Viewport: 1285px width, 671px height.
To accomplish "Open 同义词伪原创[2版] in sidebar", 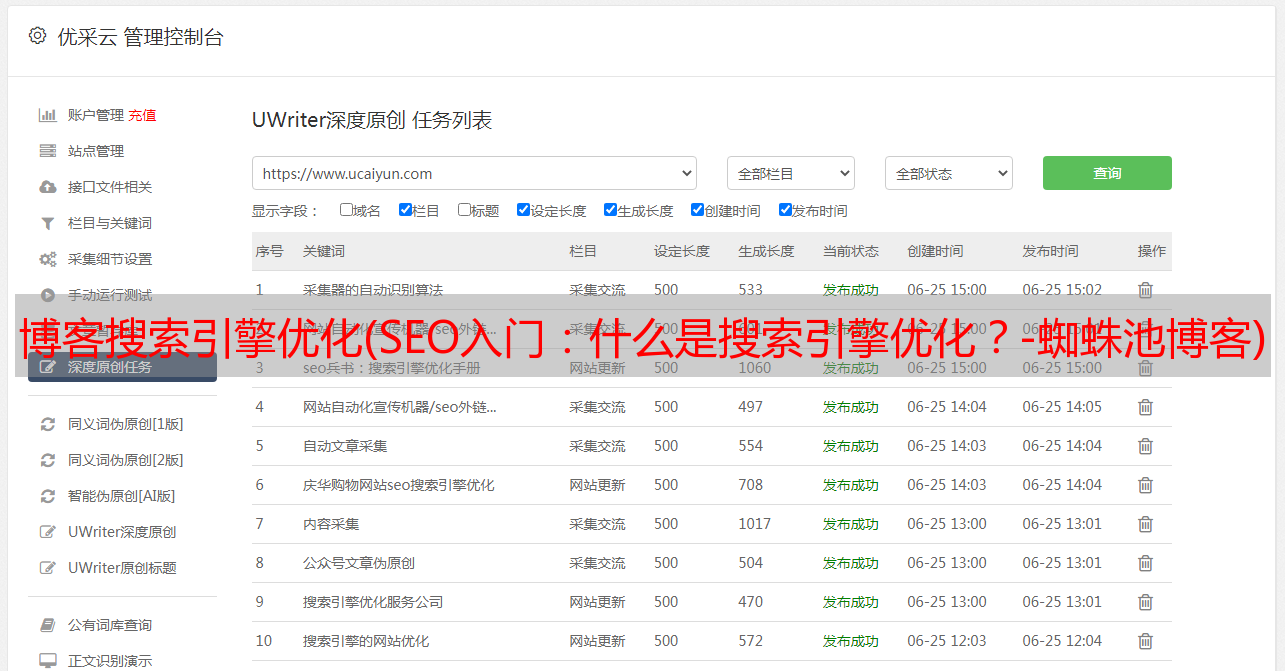I will (125, 460).
